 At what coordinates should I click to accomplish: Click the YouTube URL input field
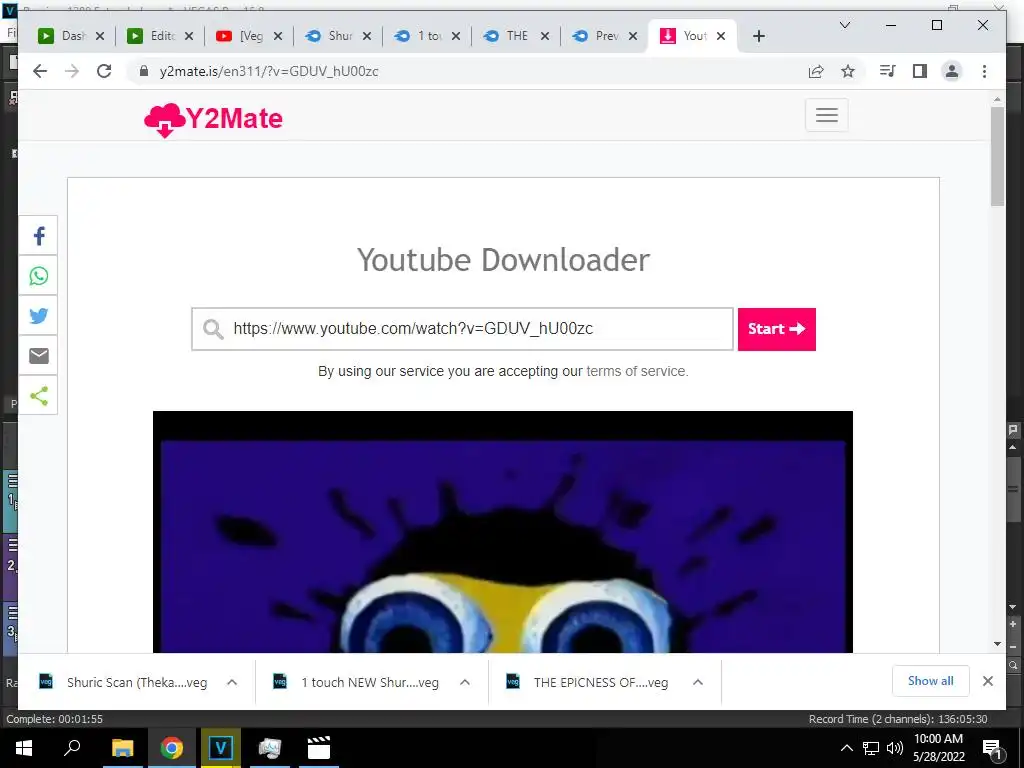[x=462, y=329]
